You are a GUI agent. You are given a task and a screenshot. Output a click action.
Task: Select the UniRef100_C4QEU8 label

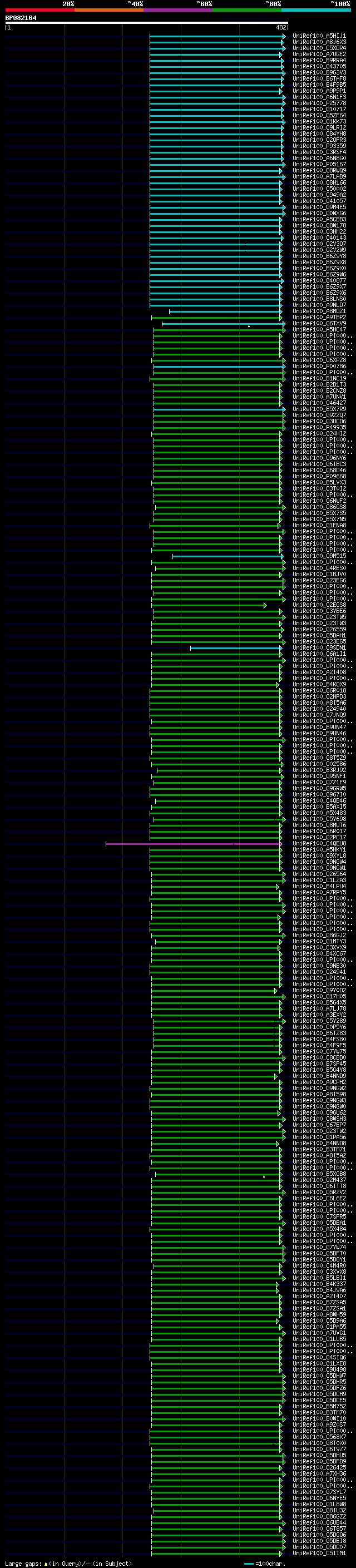319,844
